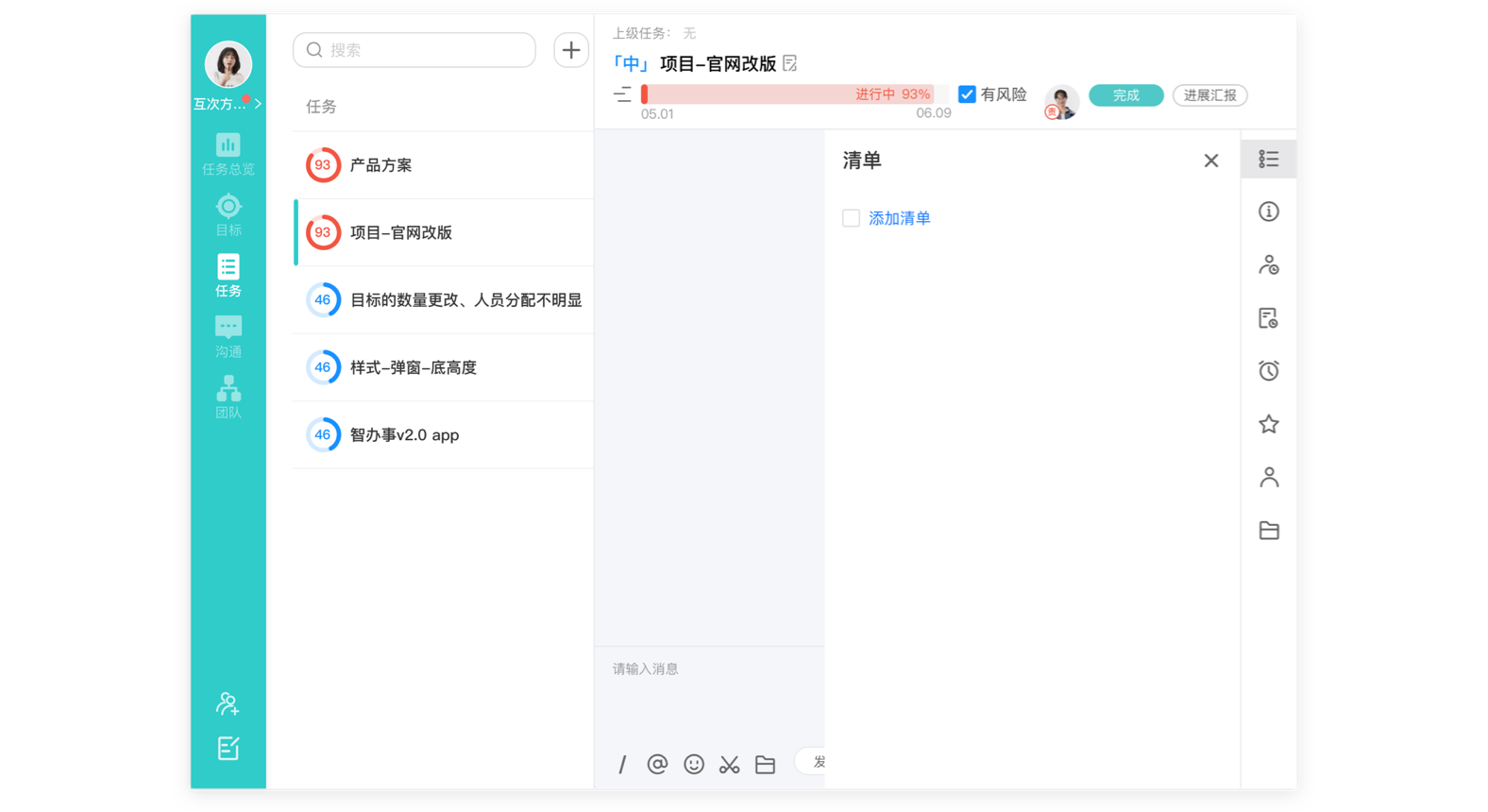Click the 「中」 priority label
Image resolution: width=1488 pixels, height=812 pixels.
pyautogui.click(x=631, y=63)
